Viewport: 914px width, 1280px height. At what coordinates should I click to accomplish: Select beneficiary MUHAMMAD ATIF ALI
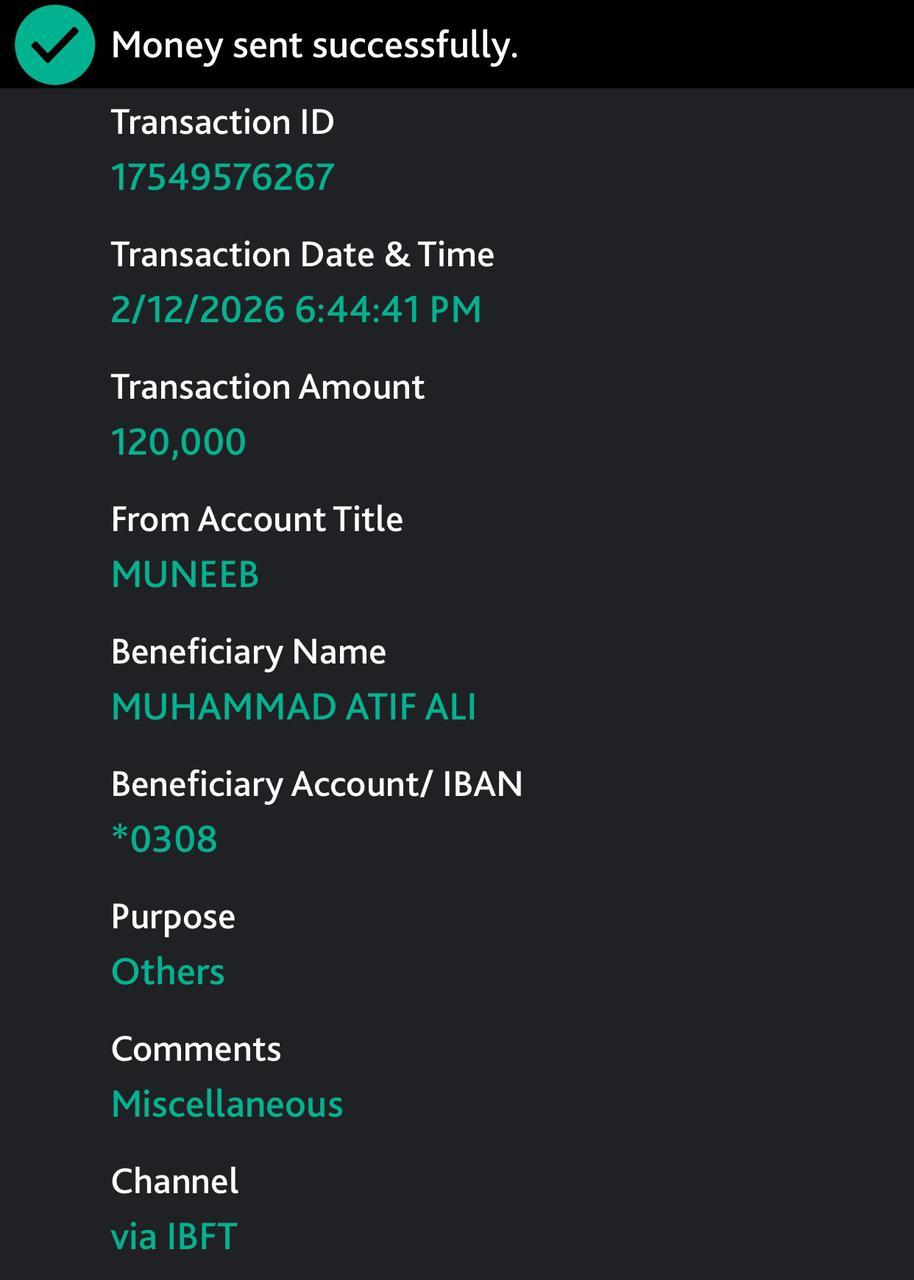click(x=293, y=707)
